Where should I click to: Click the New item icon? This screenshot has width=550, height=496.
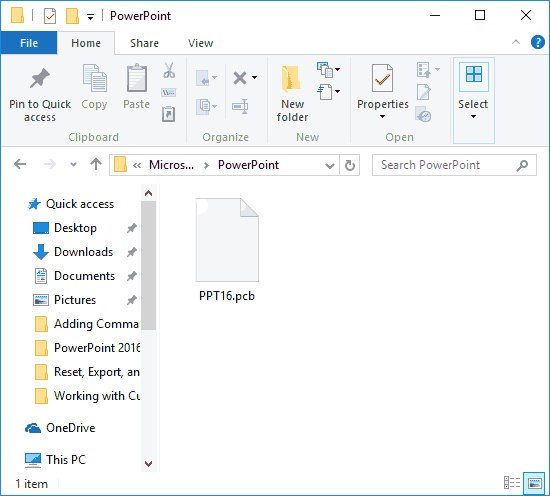328,70
